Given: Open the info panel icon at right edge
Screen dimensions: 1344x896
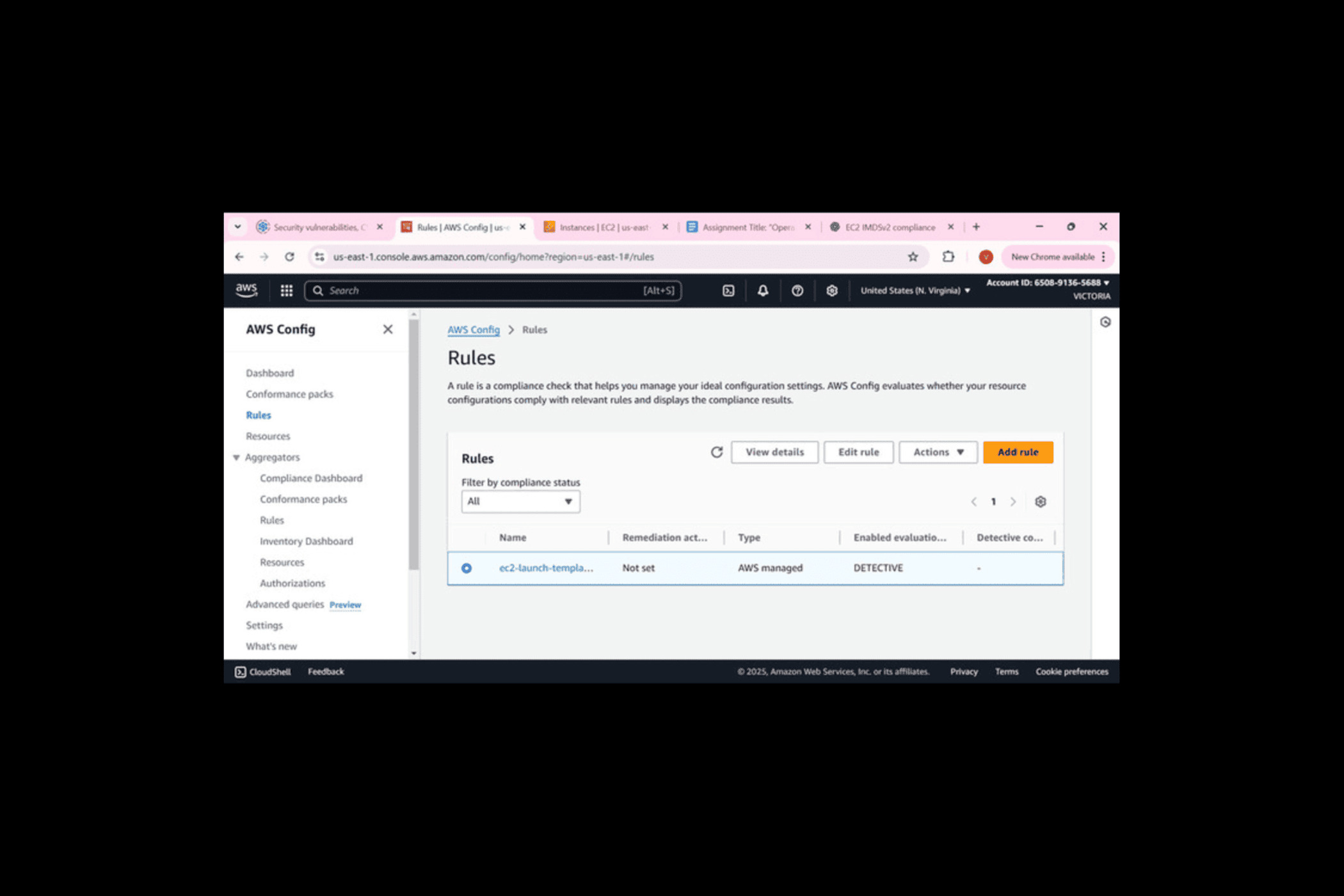Looking at the screenshot, I should click(x=1105, y=322).
